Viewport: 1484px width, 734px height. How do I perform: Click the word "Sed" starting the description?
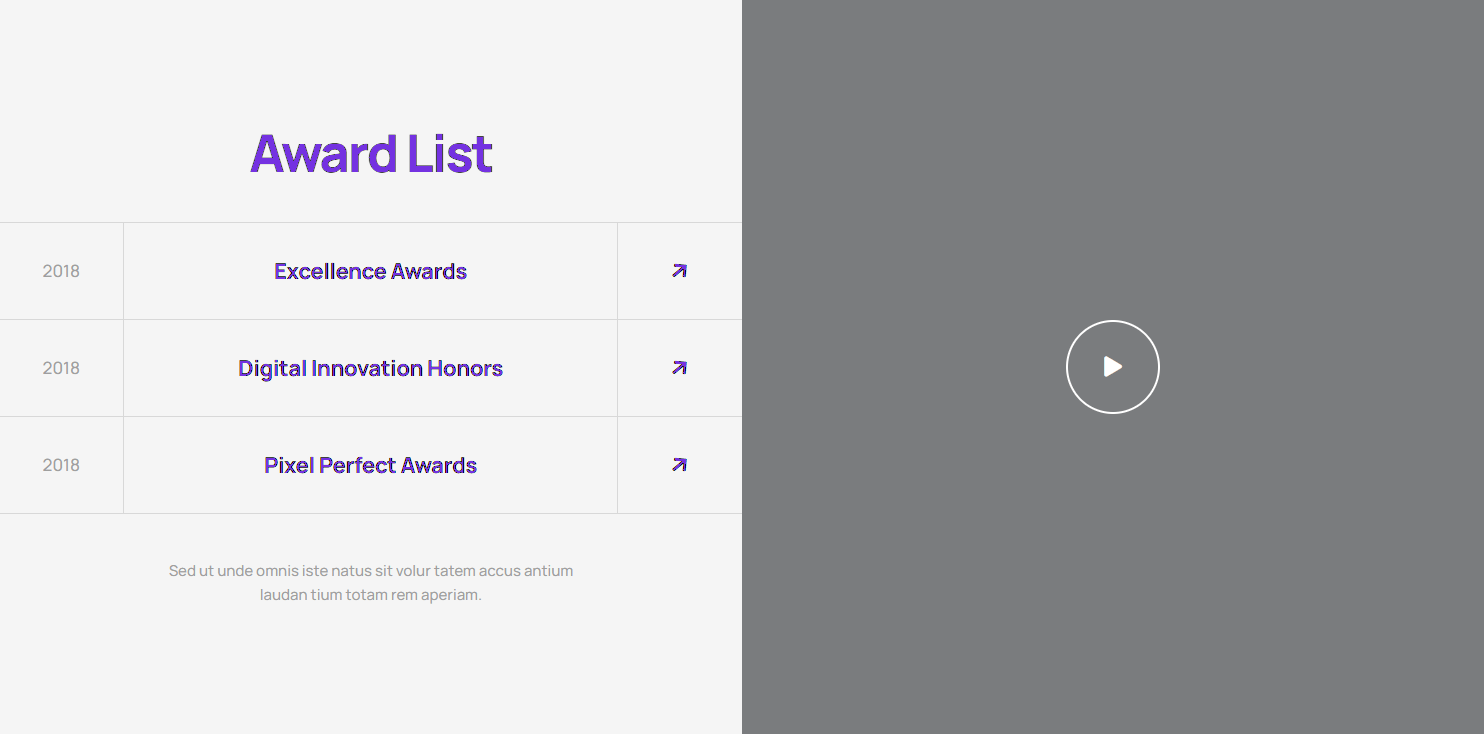181,571
